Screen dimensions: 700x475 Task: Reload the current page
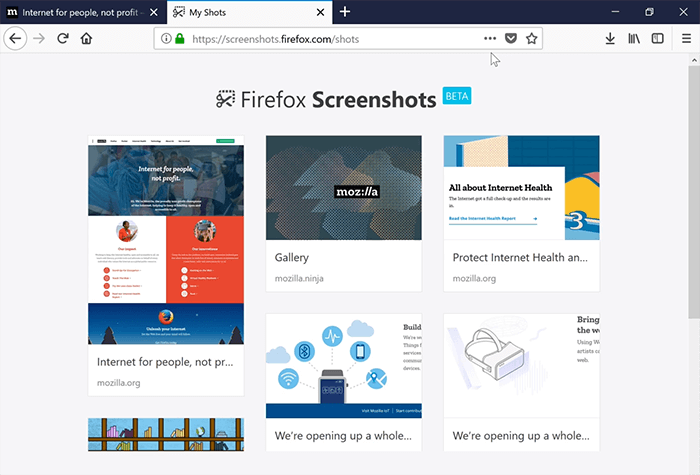(x=62, y=39)
